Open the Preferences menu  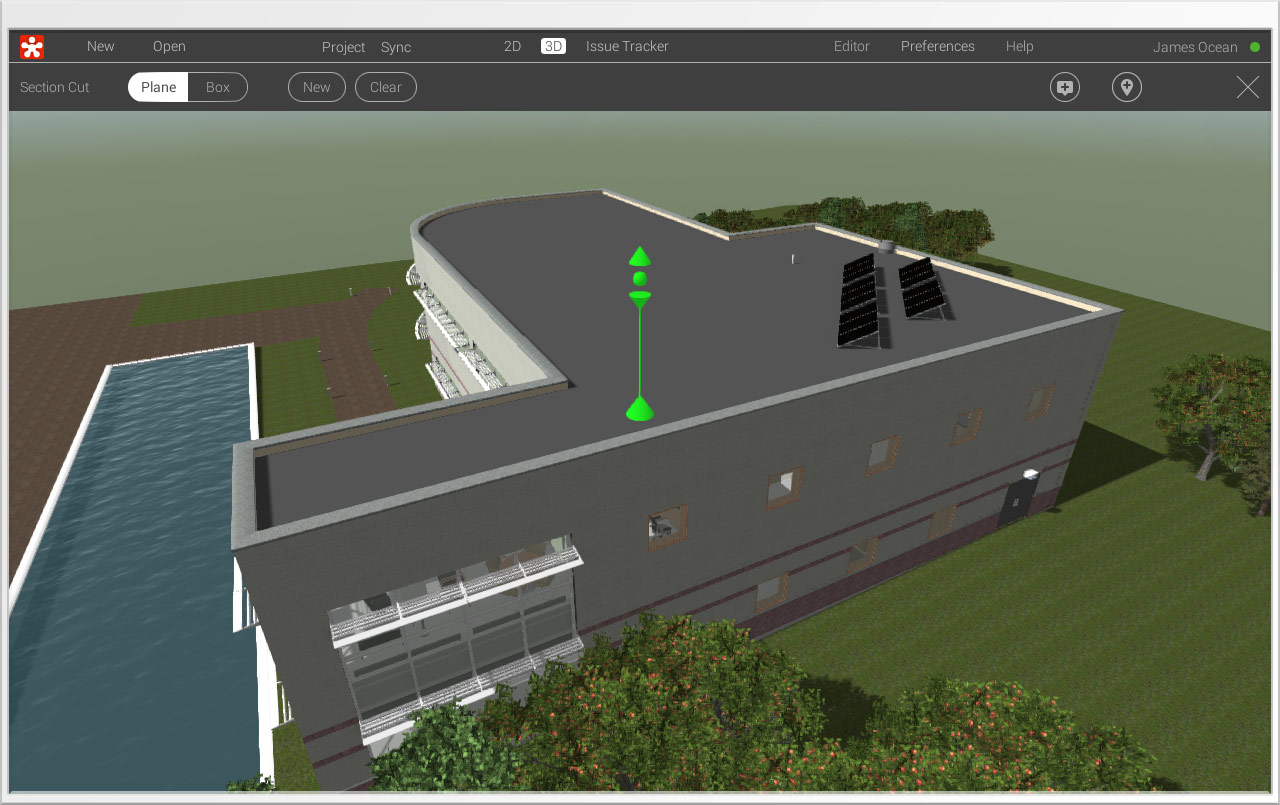coord(937,46)
